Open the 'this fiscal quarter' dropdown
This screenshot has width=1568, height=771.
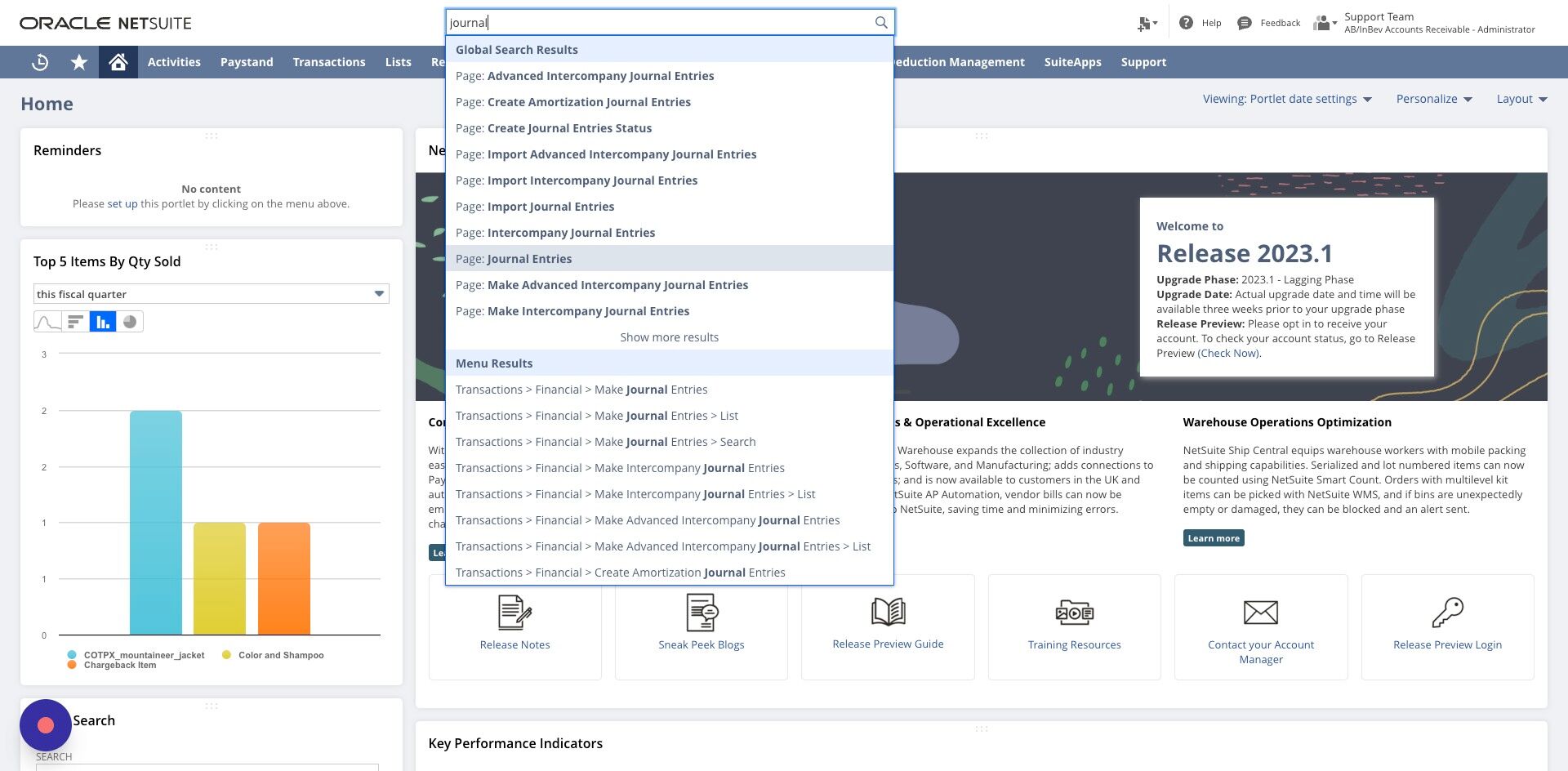pos(212,294)
